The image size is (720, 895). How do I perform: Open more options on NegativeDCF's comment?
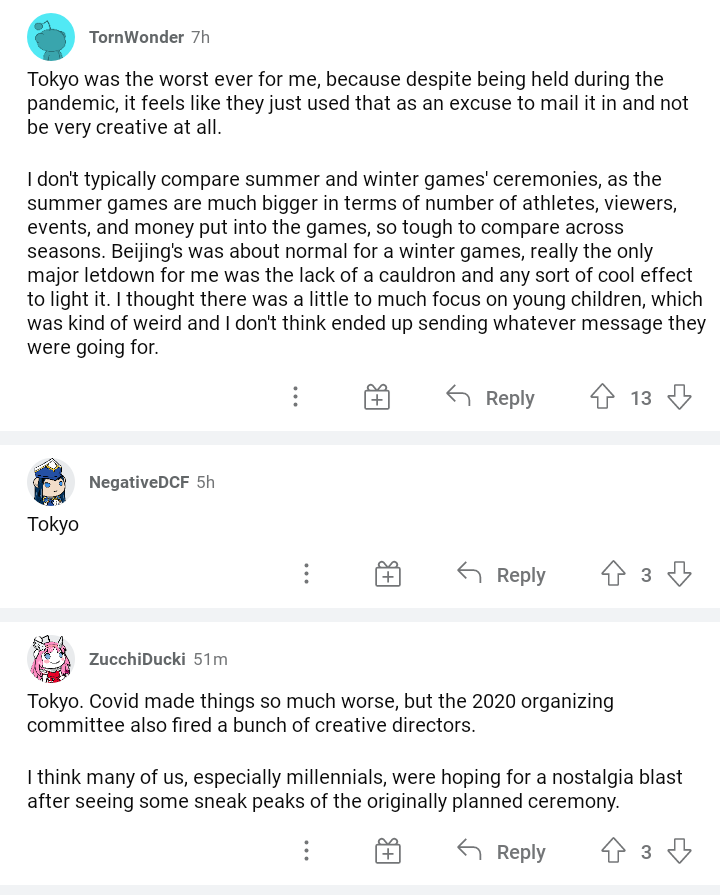(x=306, y=575)
